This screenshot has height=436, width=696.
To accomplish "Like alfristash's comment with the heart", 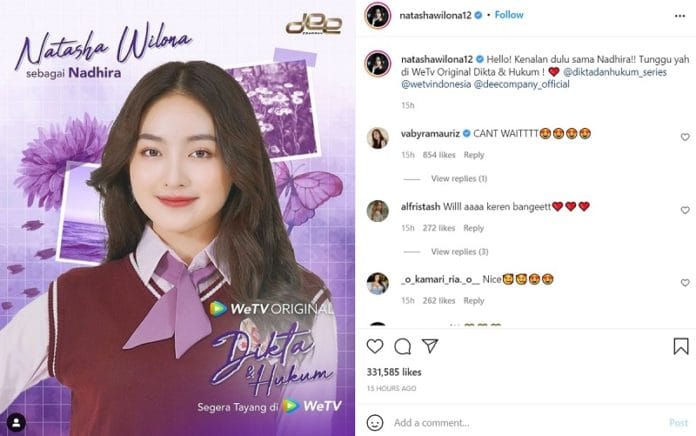I will click(x=685, y=210).
